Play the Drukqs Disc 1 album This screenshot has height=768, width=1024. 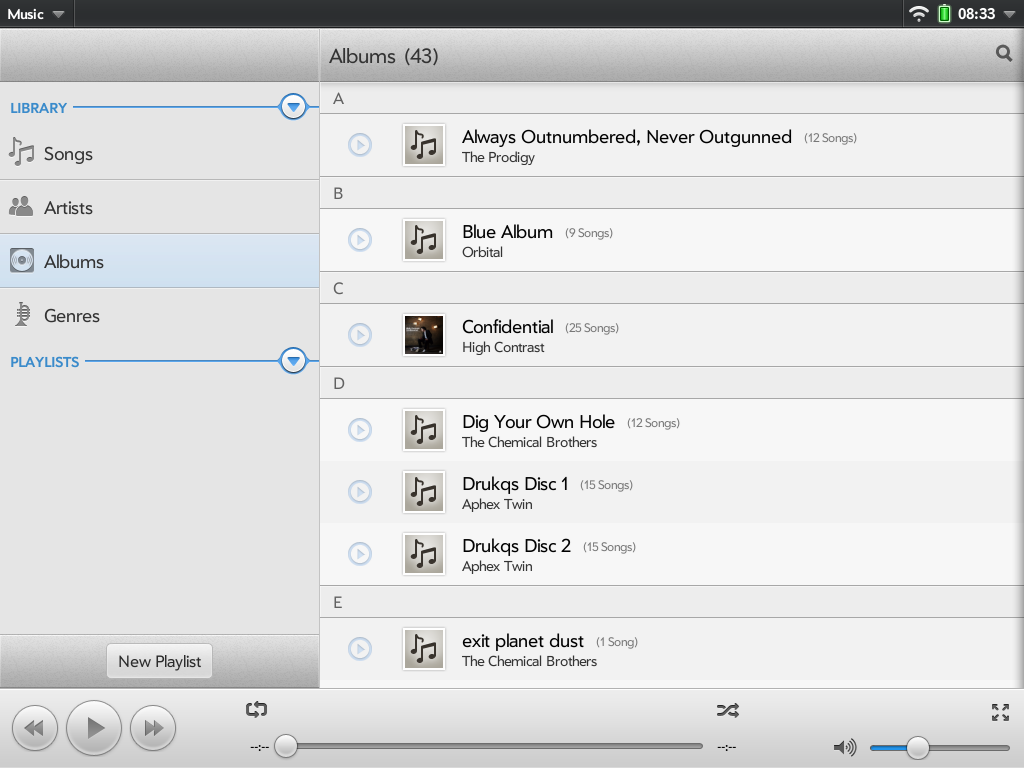pos(360,492)
